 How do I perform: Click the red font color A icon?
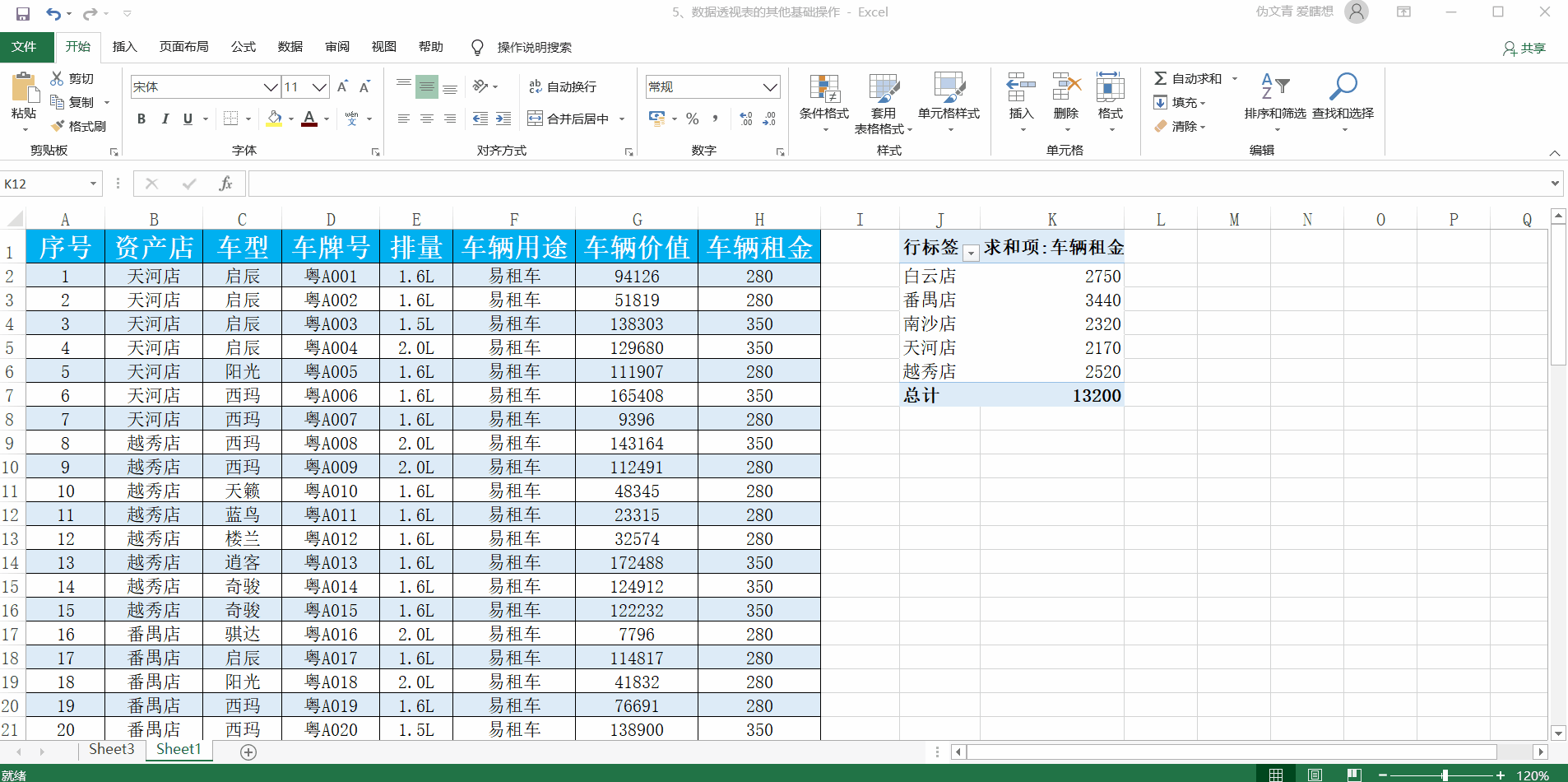pyautogui.click(x=309, y=119)
